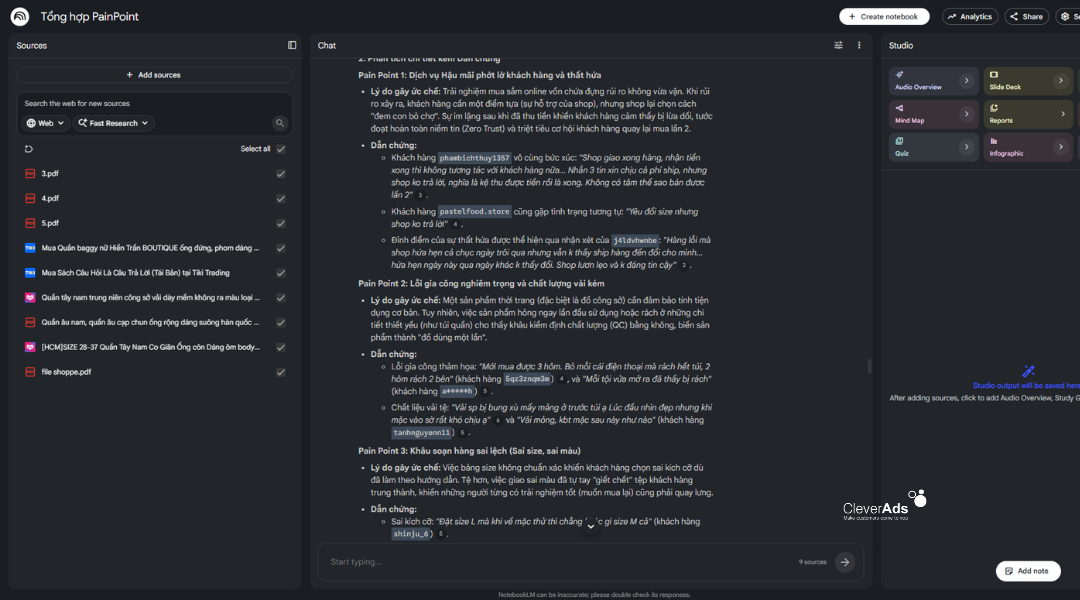Toggle the Select all checkbox

(281, 149)
